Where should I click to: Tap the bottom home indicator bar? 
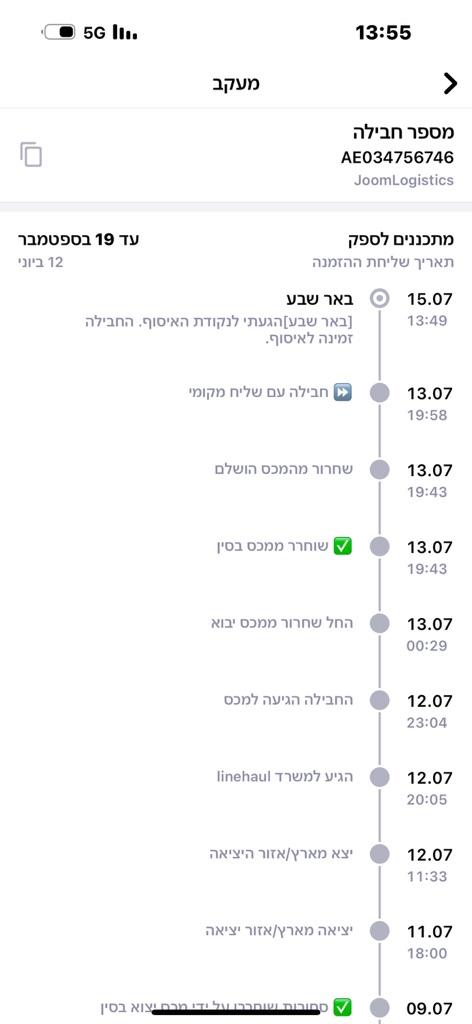pos(236,1012)
